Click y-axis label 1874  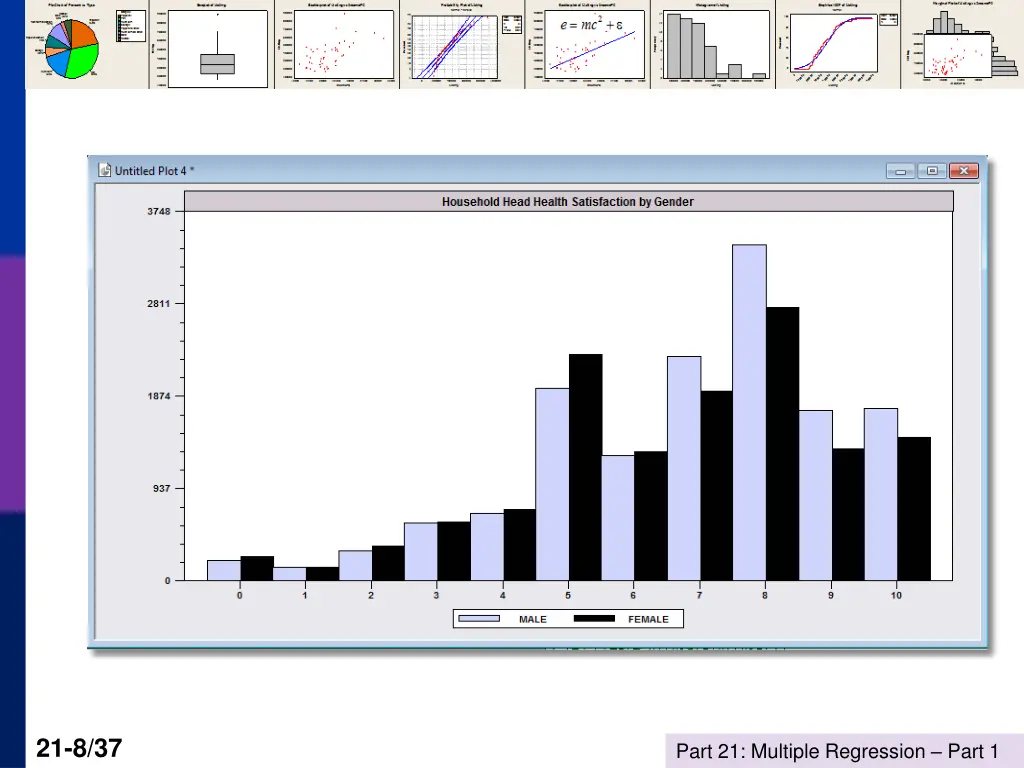(159, 396)
